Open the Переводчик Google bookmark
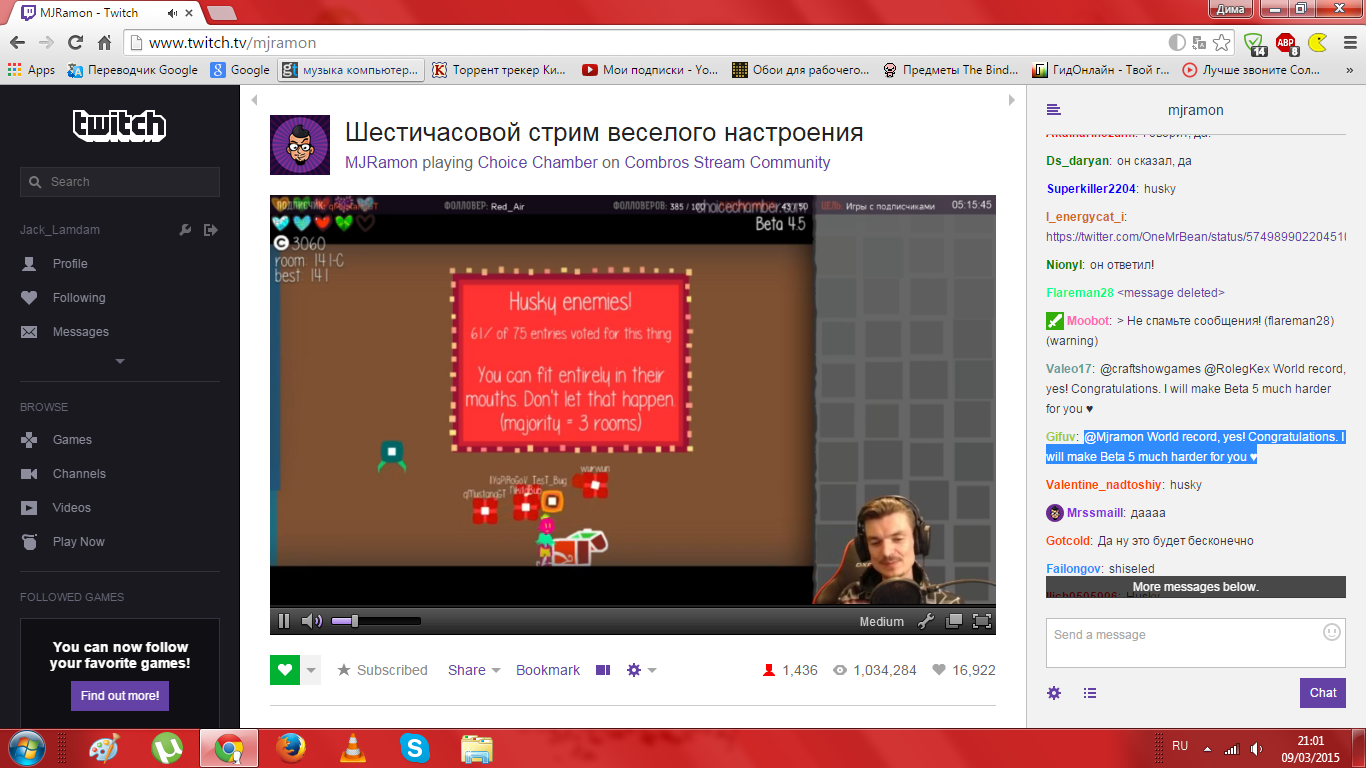 click(x=133, y=70)
